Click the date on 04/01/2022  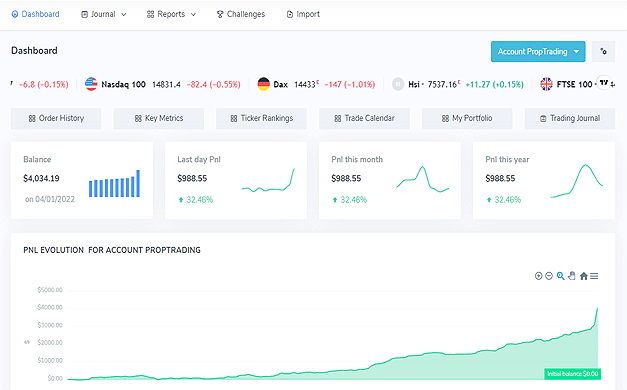[x=50, y=199]
